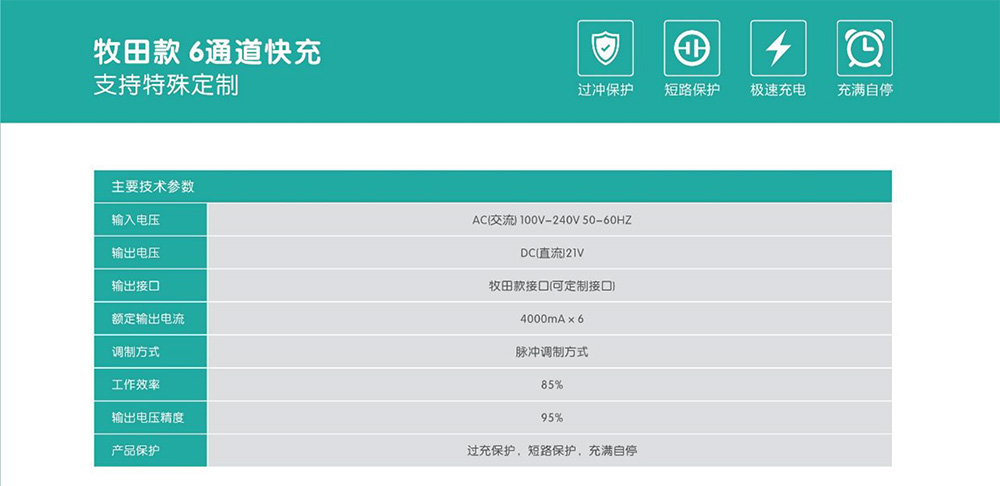
Task: Click the value 牧田款接口(可定制接口)
Action: tap(552, 286)
